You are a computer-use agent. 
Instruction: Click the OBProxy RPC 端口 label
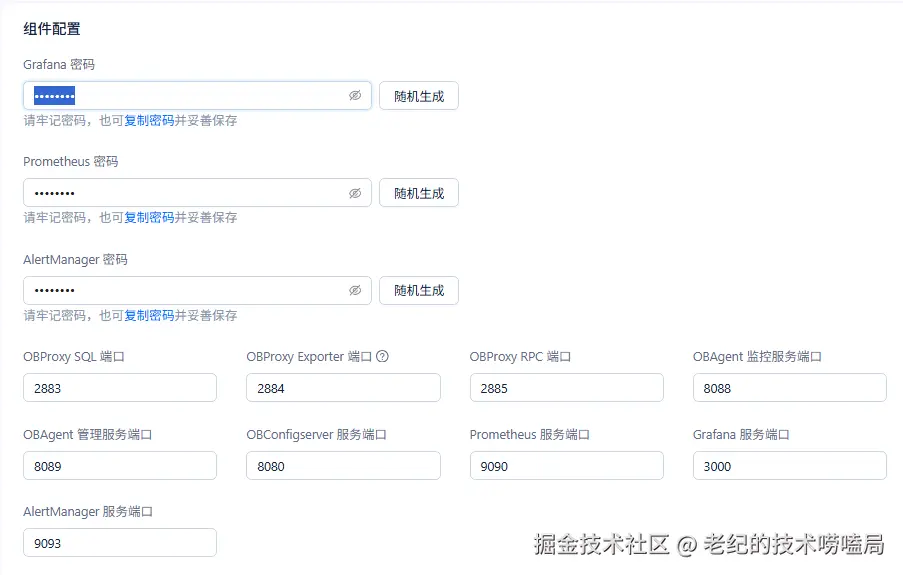[x=520, y=357]
